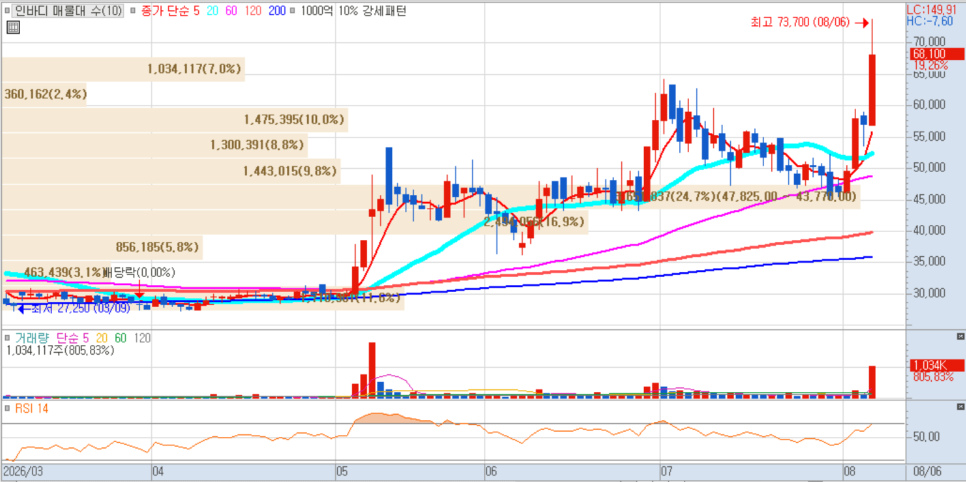Click the volume panel's gray 120 legend

click(142, 338)
